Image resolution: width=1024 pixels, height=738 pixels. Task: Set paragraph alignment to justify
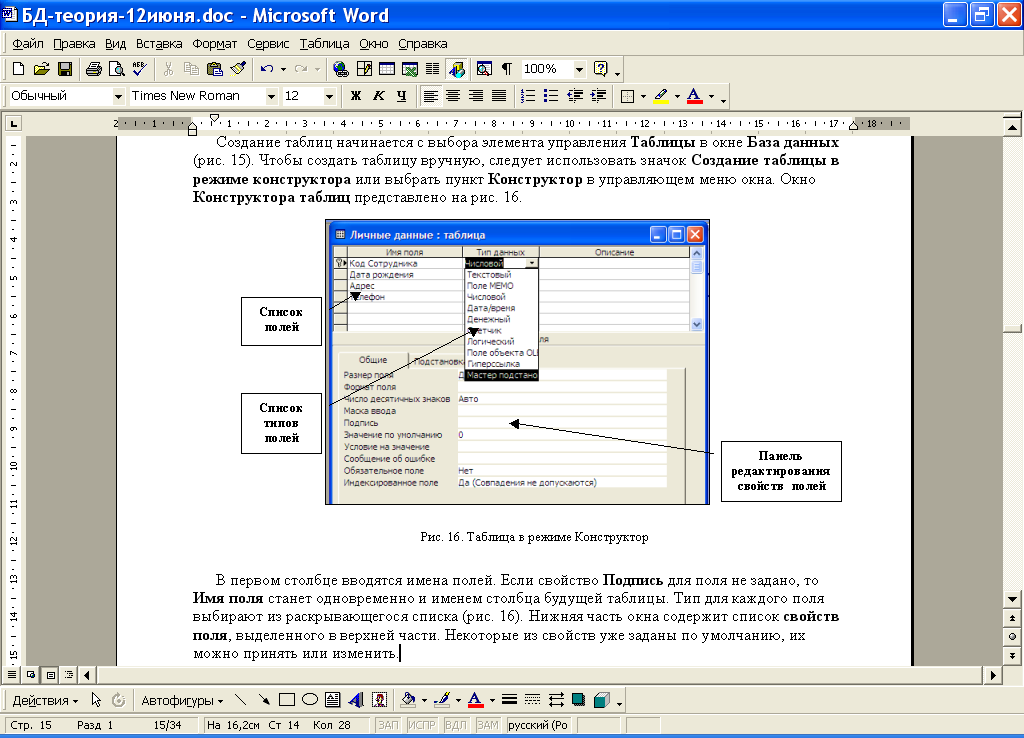tap(499, 96)
